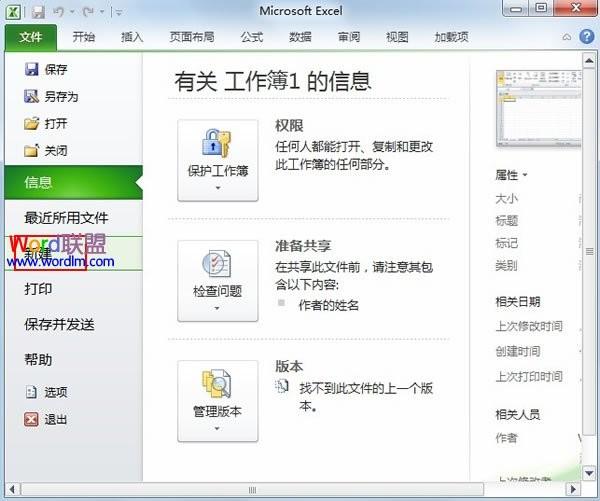Expand the 检查问题 dropdown arrow

[x=217, y=308]
